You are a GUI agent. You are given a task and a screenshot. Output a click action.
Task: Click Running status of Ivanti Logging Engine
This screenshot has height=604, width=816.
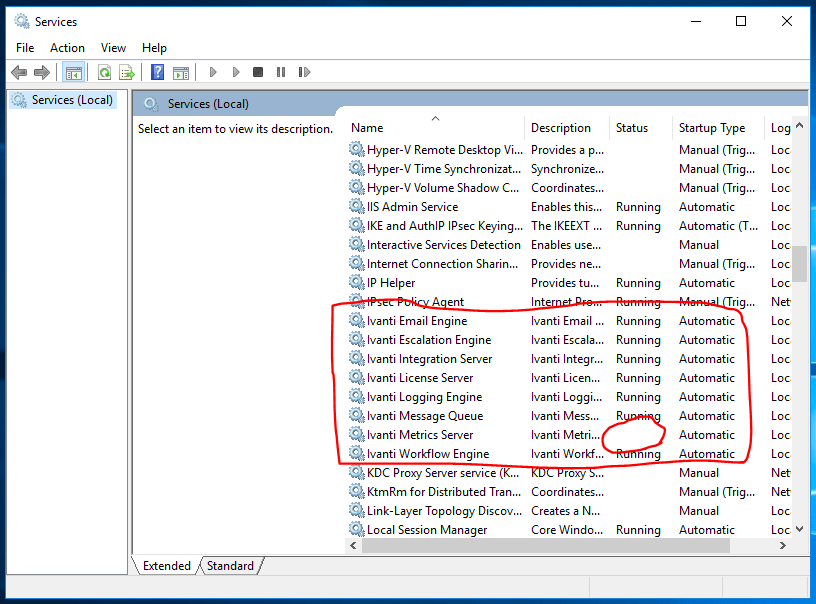pyautogui.click(x=638, y=396)
